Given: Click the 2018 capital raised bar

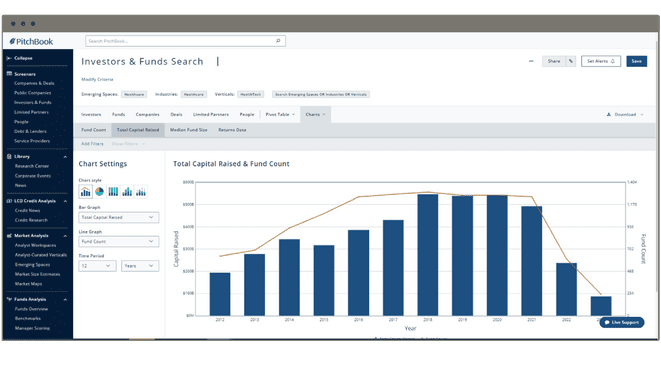Looking at the screenshot, I should point(428,255).
